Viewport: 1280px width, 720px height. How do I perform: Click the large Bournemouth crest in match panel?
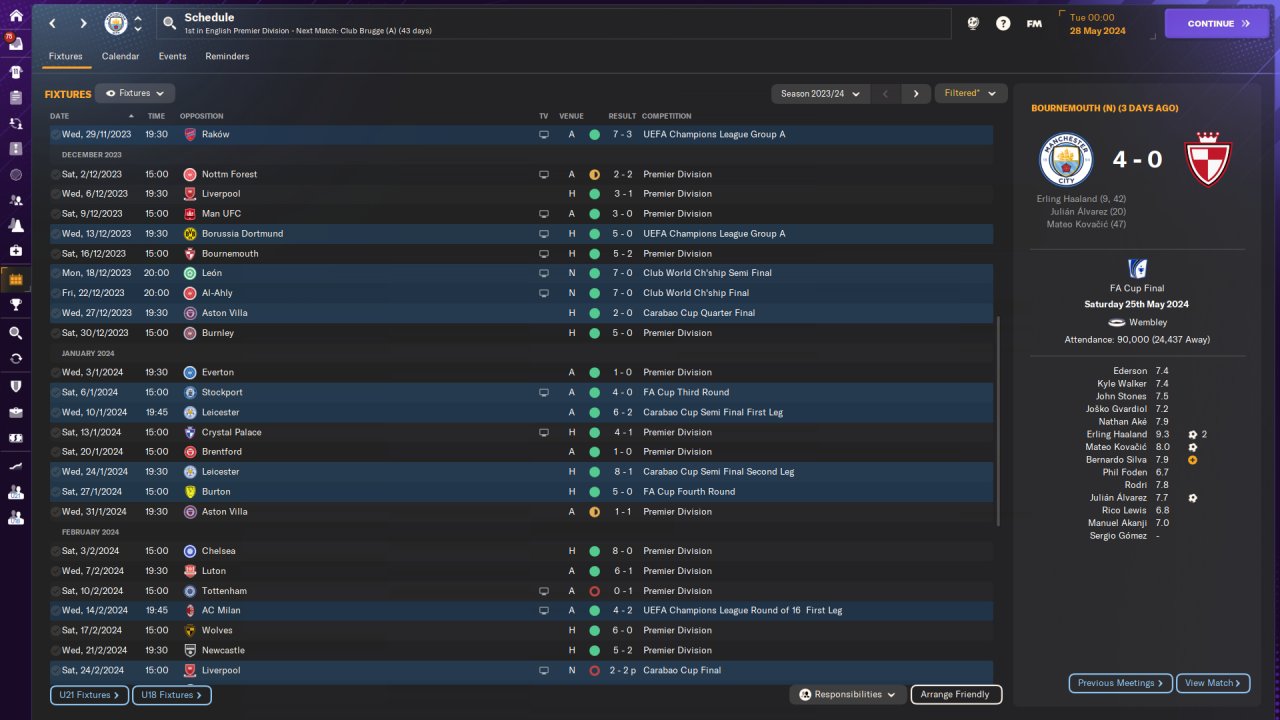pyautogui.click(x=1208, y=159)
